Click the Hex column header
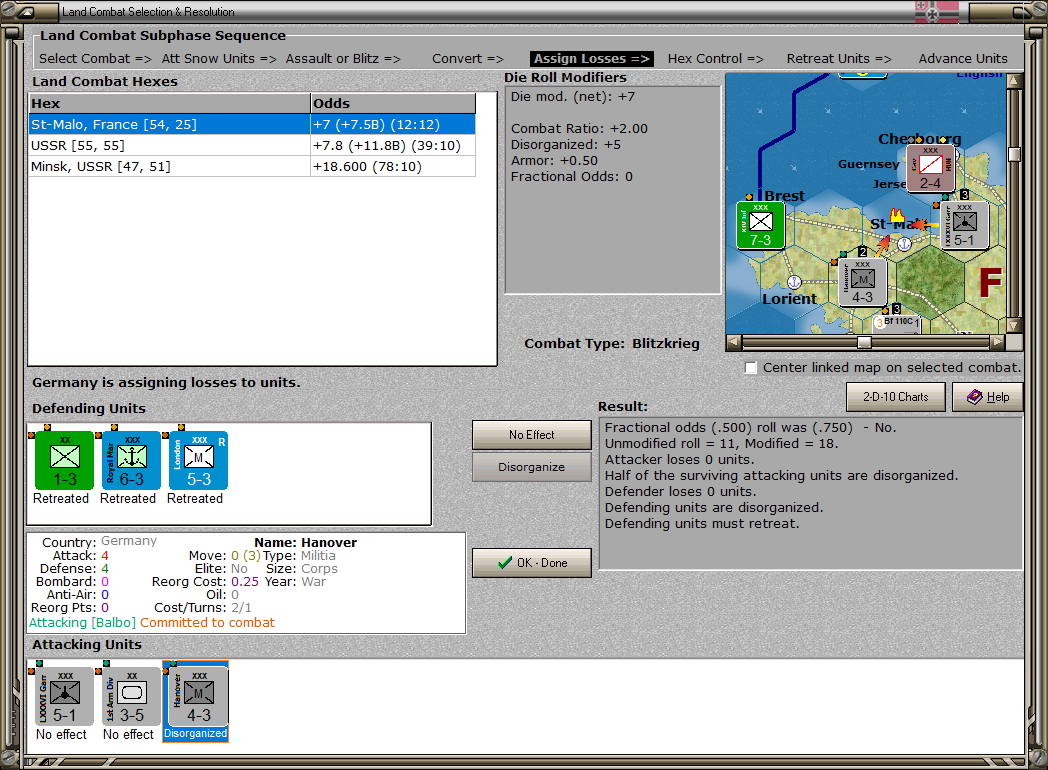The image size is (1048, 770). tap(169, 103)
